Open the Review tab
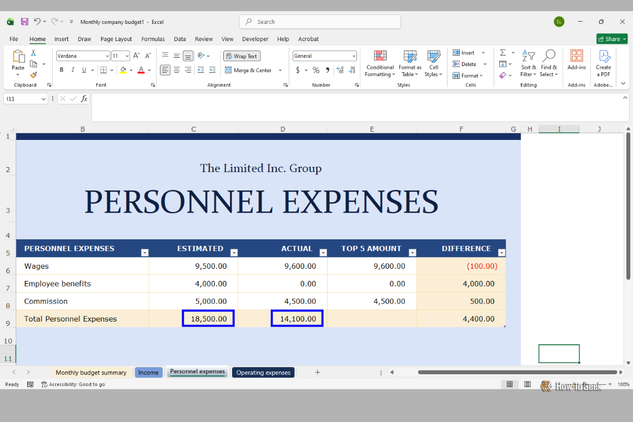633x422 pixels. pos(203,39)
